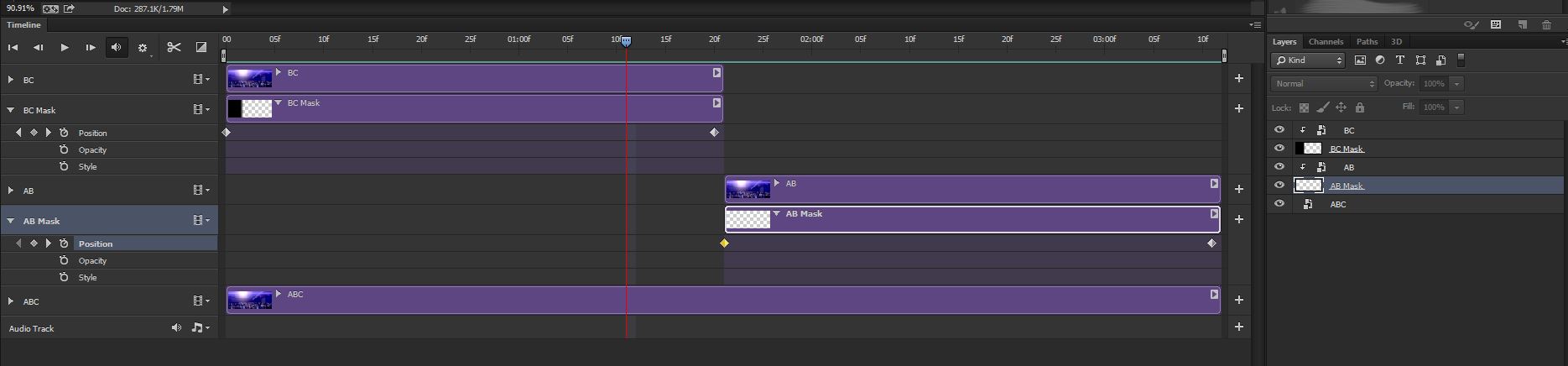This screenshot has width=1568, height=366.
Task: Toggle the Opacity stopwatch under AB Mask
Action: (64, 260)
